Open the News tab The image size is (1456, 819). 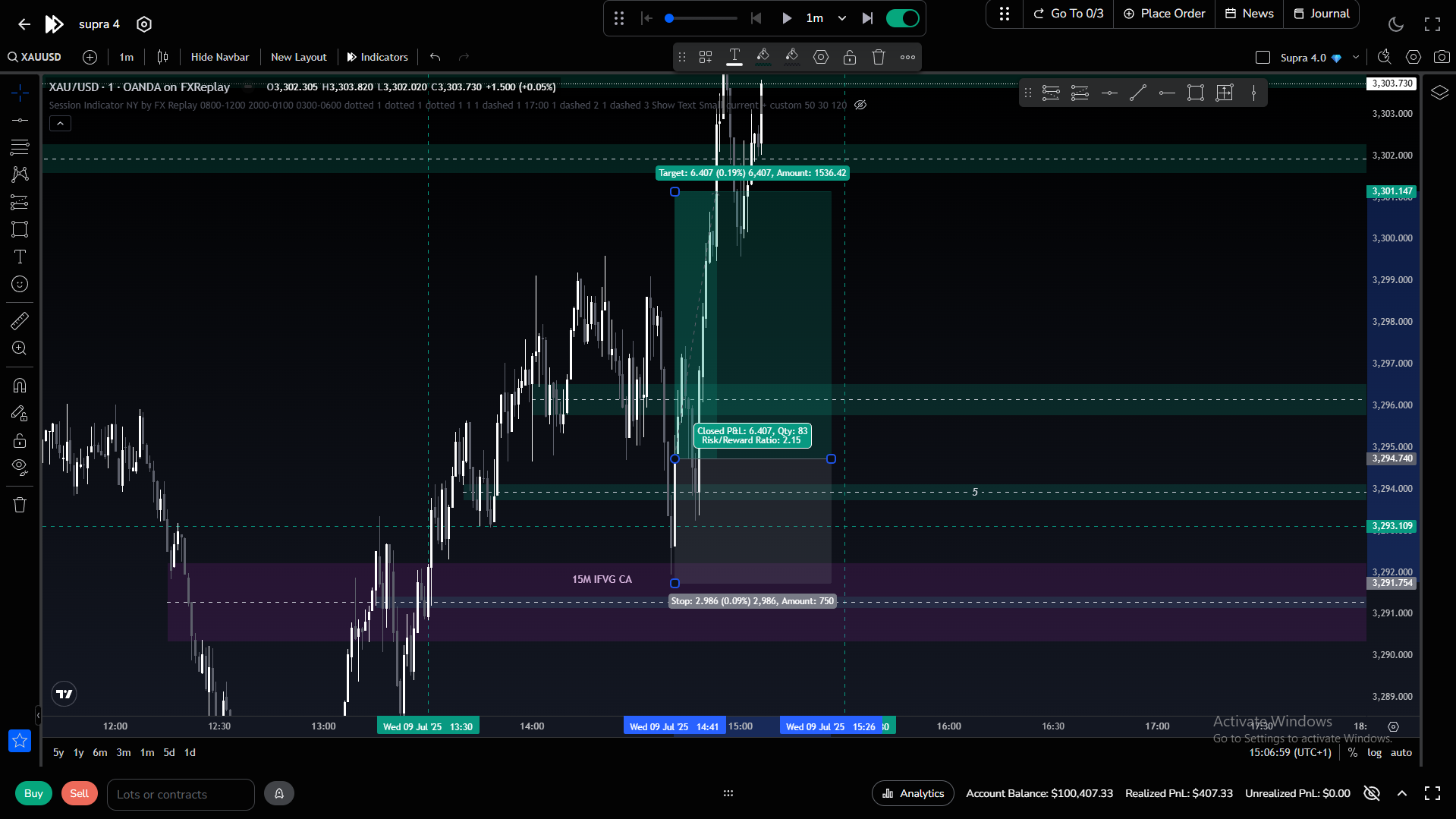1250,14
